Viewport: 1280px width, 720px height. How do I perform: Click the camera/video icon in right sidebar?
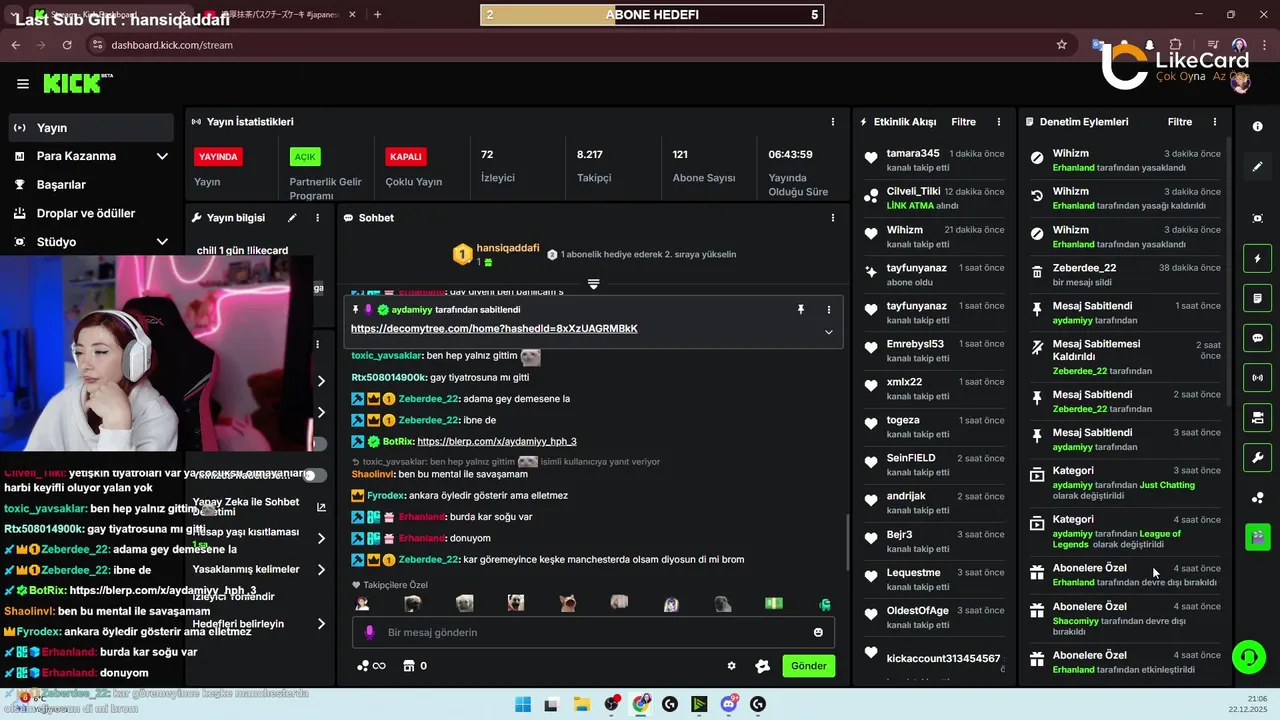pyautogui.click(x=1257, y=417)
